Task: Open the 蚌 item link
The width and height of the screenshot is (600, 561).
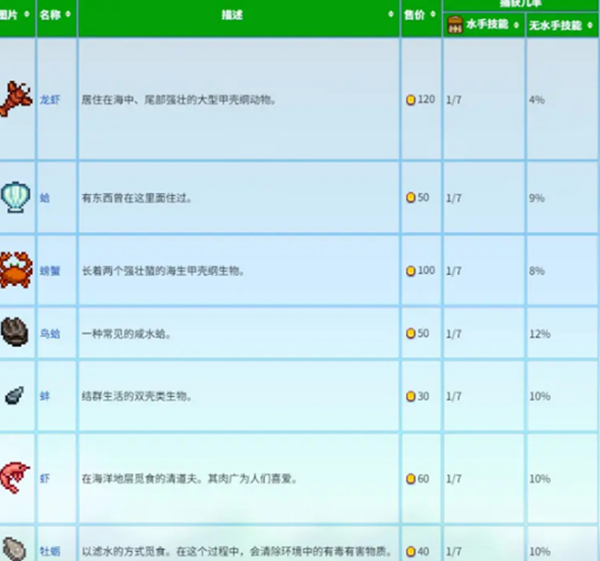Action: click(x=45, y=396)
